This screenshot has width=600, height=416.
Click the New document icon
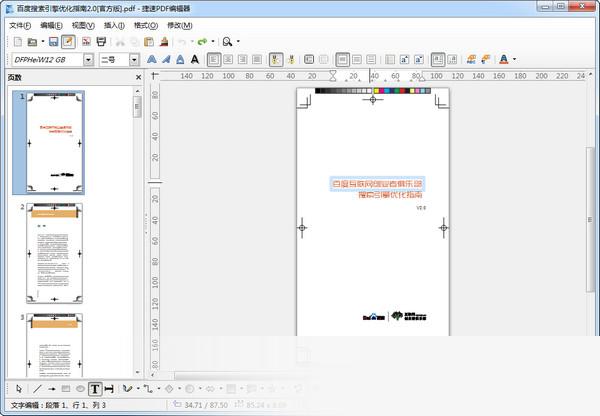(17, 42)
